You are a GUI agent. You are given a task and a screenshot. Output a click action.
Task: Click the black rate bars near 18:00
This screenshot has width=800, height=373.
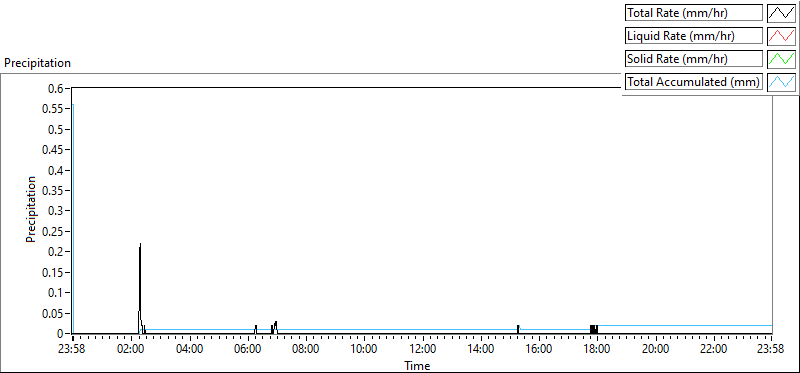click(594, 329)
